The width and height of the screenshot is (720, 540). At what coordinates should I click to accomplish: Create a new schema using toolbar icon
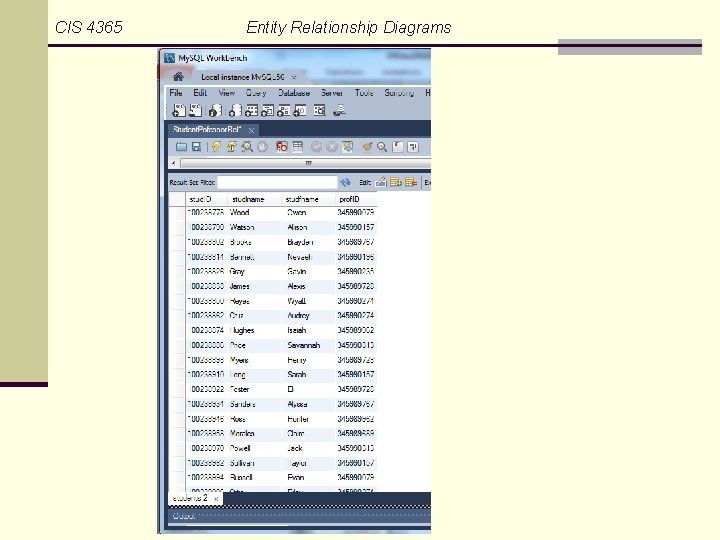click(235, 111)
